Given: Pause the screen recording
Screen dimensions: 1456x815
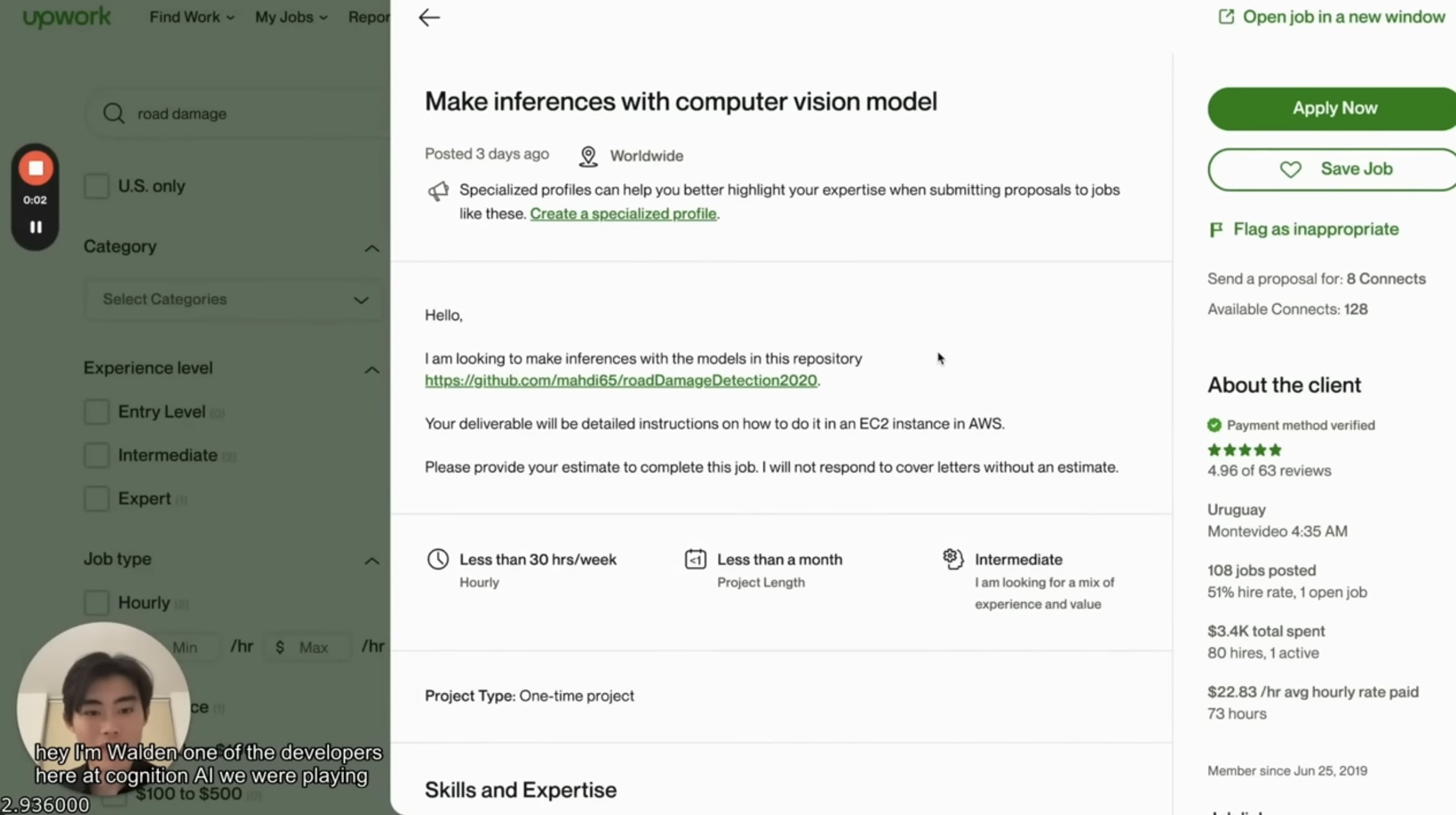Looking at the screenshot, I should coord(35,226).
